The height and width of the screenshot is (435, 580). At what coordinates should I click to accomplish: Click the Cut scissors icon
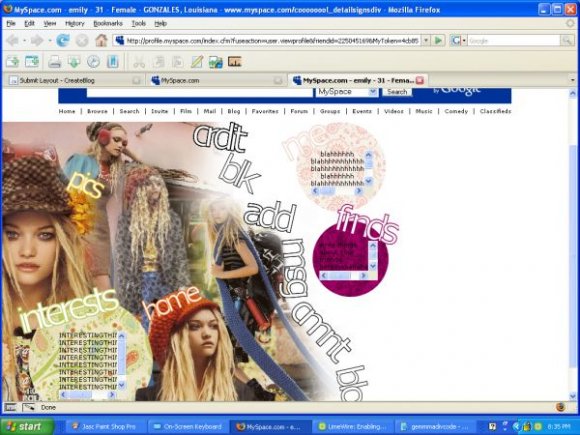pos(139,61)
